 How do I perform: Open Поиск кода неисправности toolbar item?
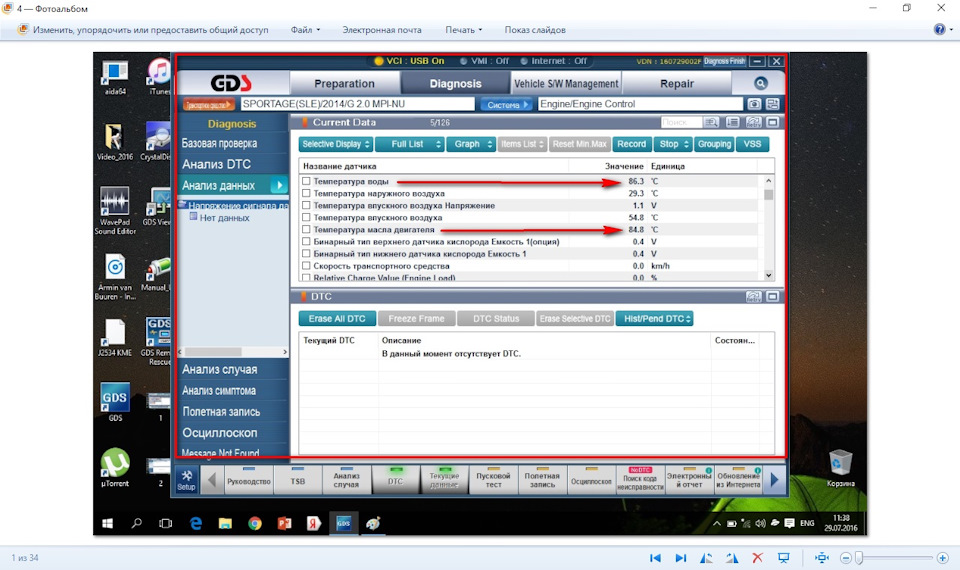(x=640, y=480)
